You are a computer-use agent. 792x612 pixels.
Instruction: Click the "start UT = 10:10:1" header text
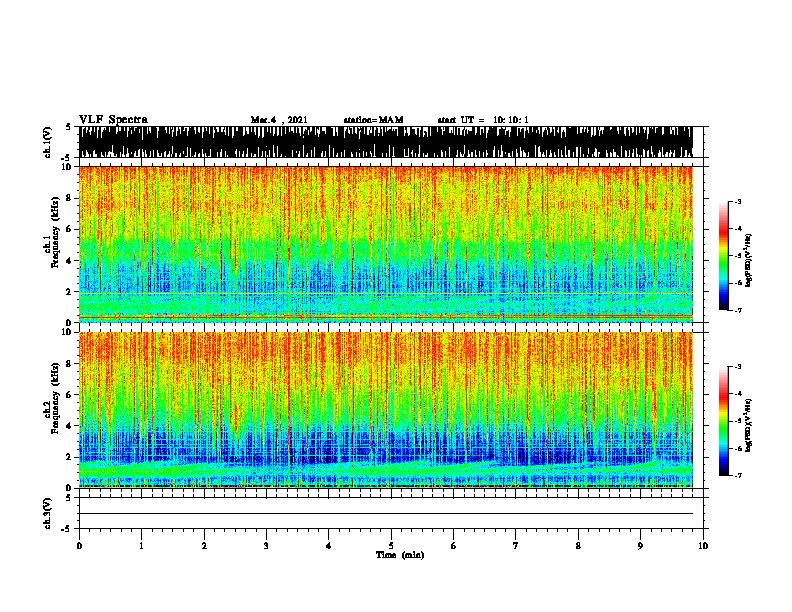482,120
